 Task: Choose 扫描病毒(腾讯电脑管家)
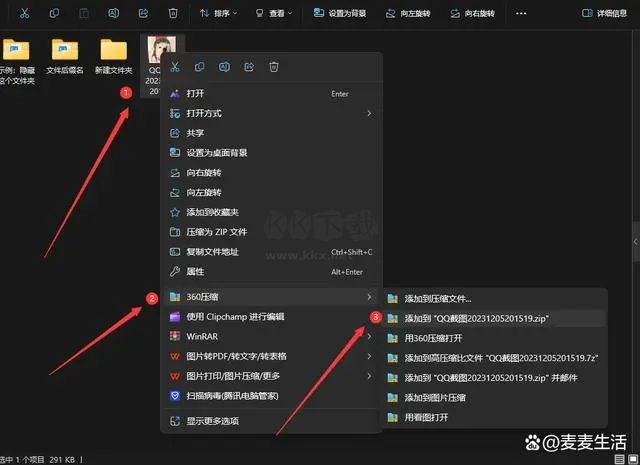[x=271, y=396]
